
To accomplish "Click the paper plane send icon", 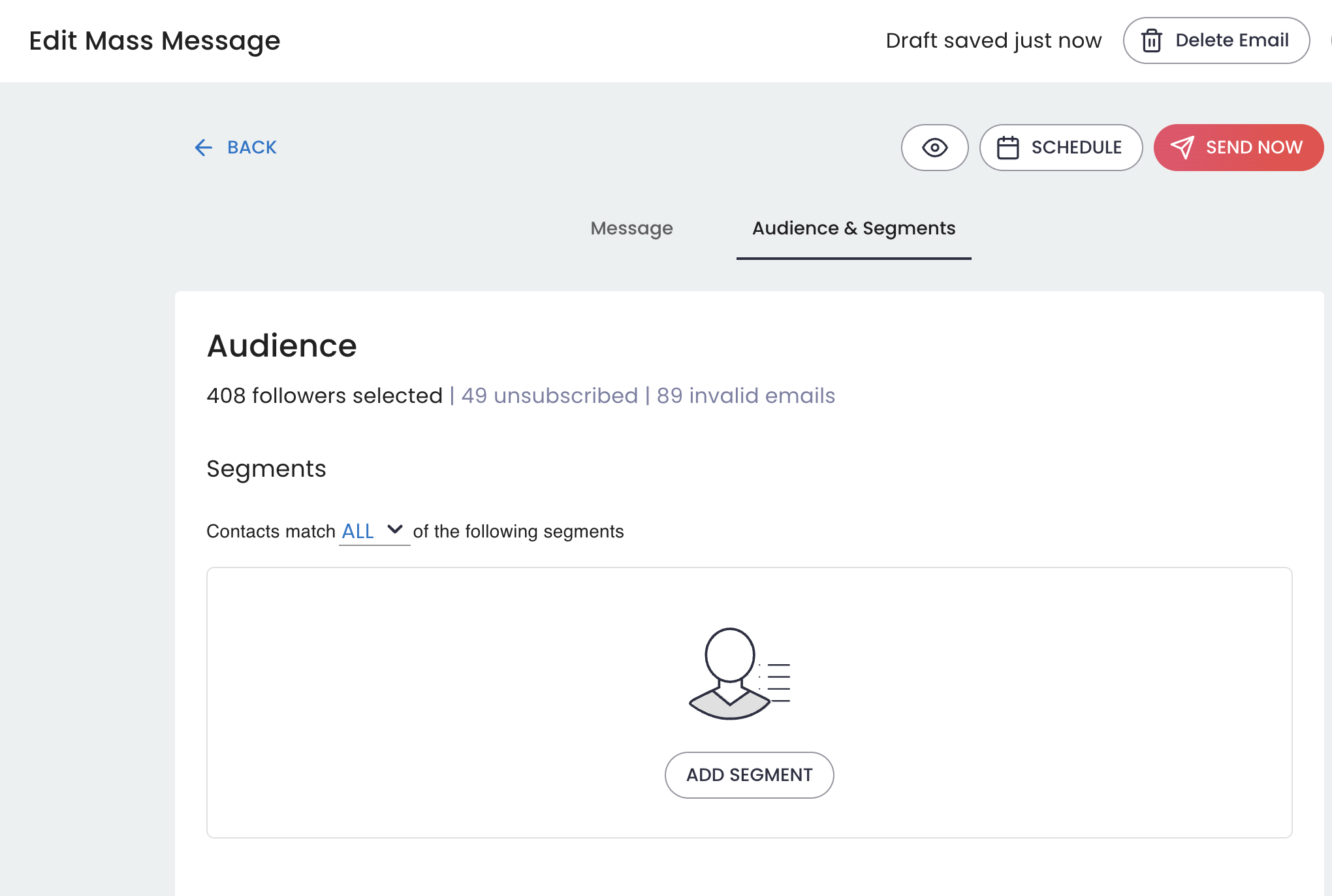I will [x=1182, y=148].
